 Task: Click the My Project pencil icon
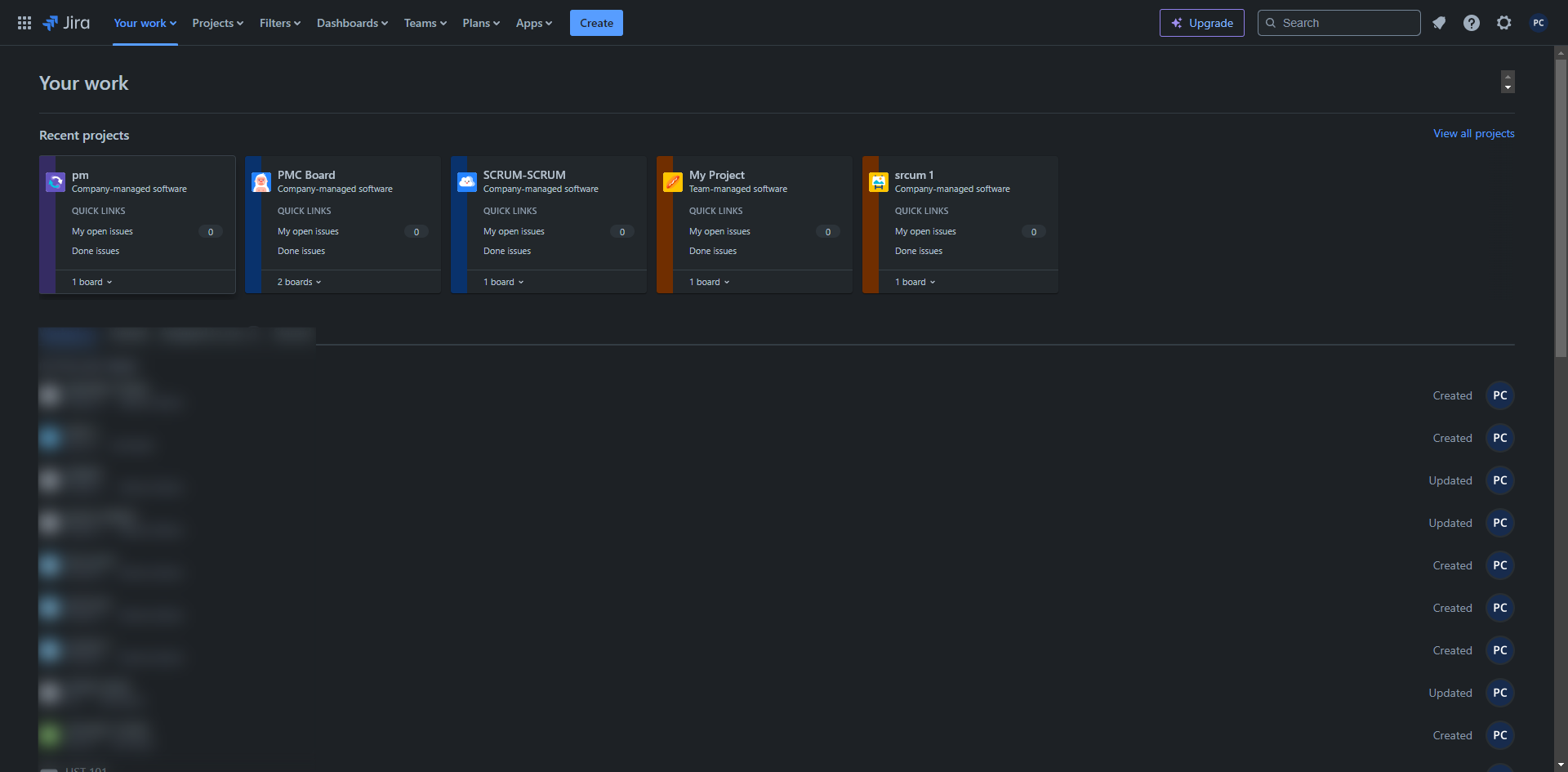pos(673,182)
